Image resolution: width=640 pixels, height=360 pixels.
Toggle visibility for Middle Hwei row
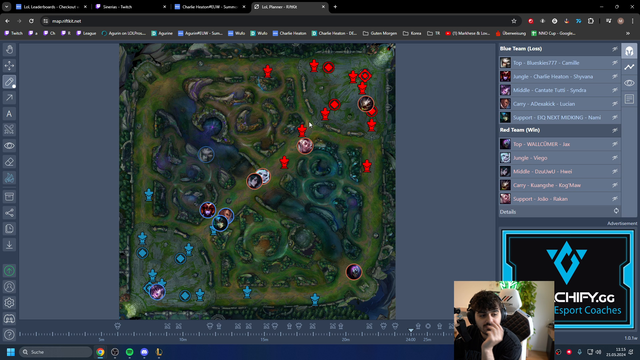[614, 171]
